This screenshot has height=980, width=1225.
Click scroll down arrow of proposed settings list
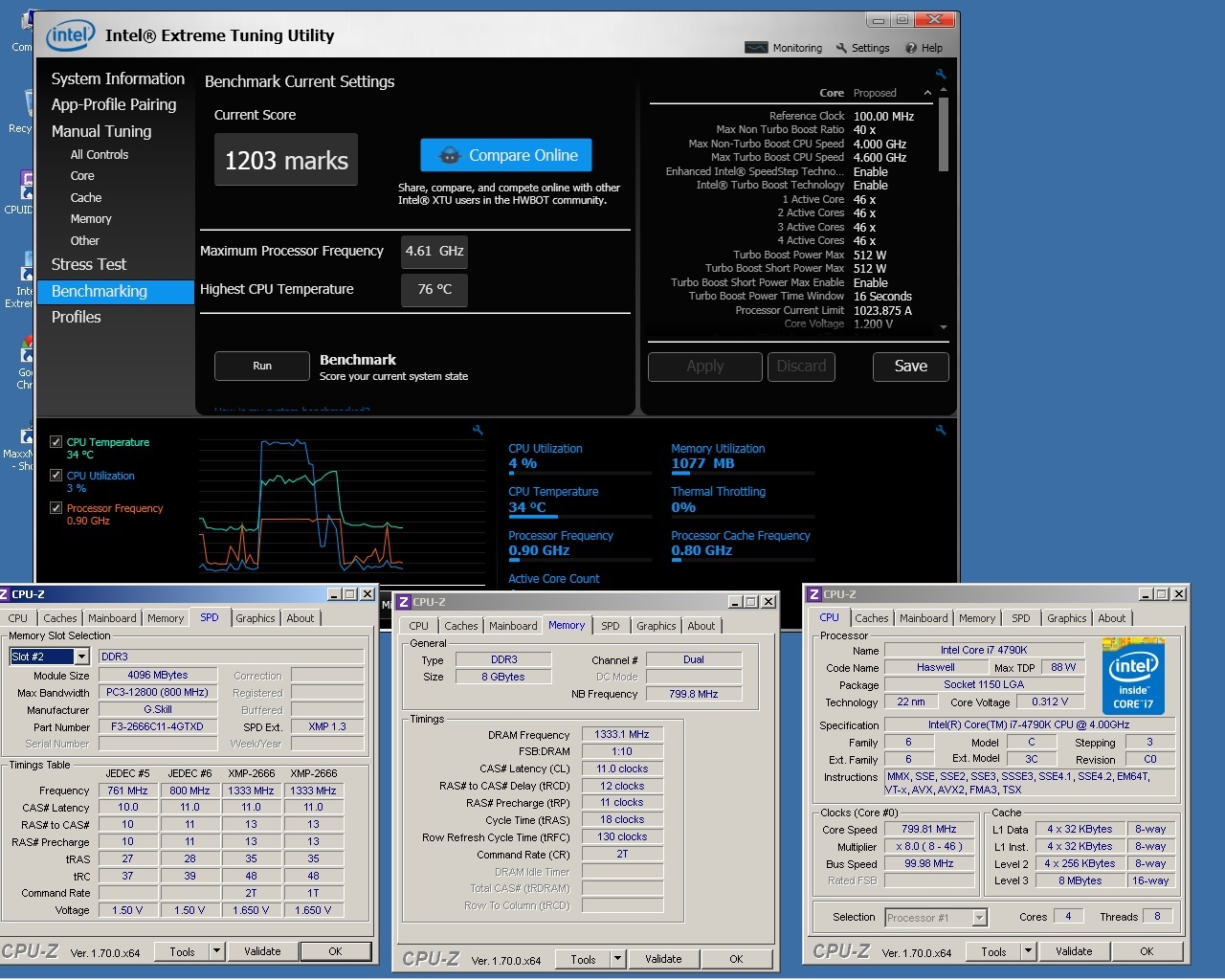tap(944, 326)
